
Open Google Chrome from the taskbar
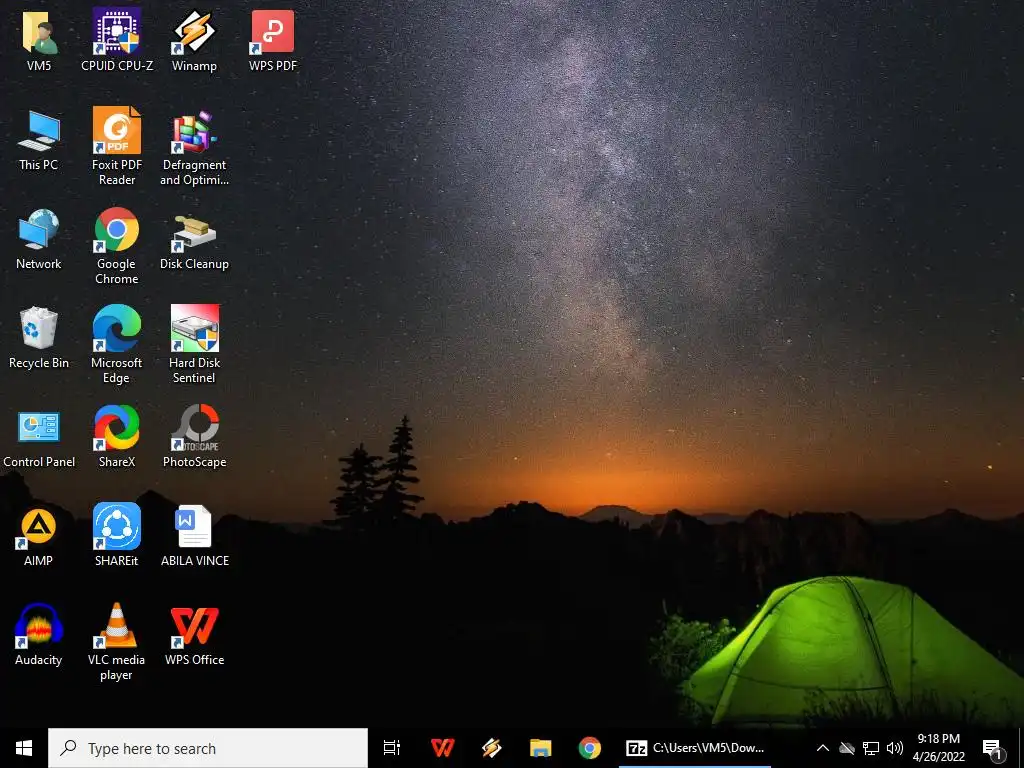(589, 748)
